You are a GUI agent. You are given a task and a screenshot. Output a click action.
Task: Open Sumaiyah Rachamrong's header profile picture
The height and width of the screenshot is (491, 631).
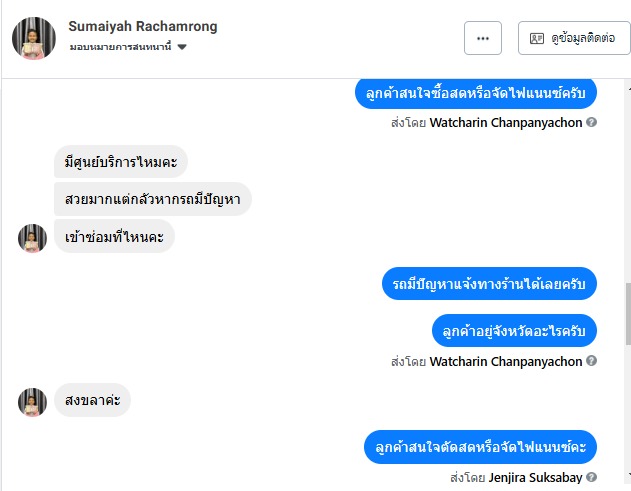click(33, 38)
